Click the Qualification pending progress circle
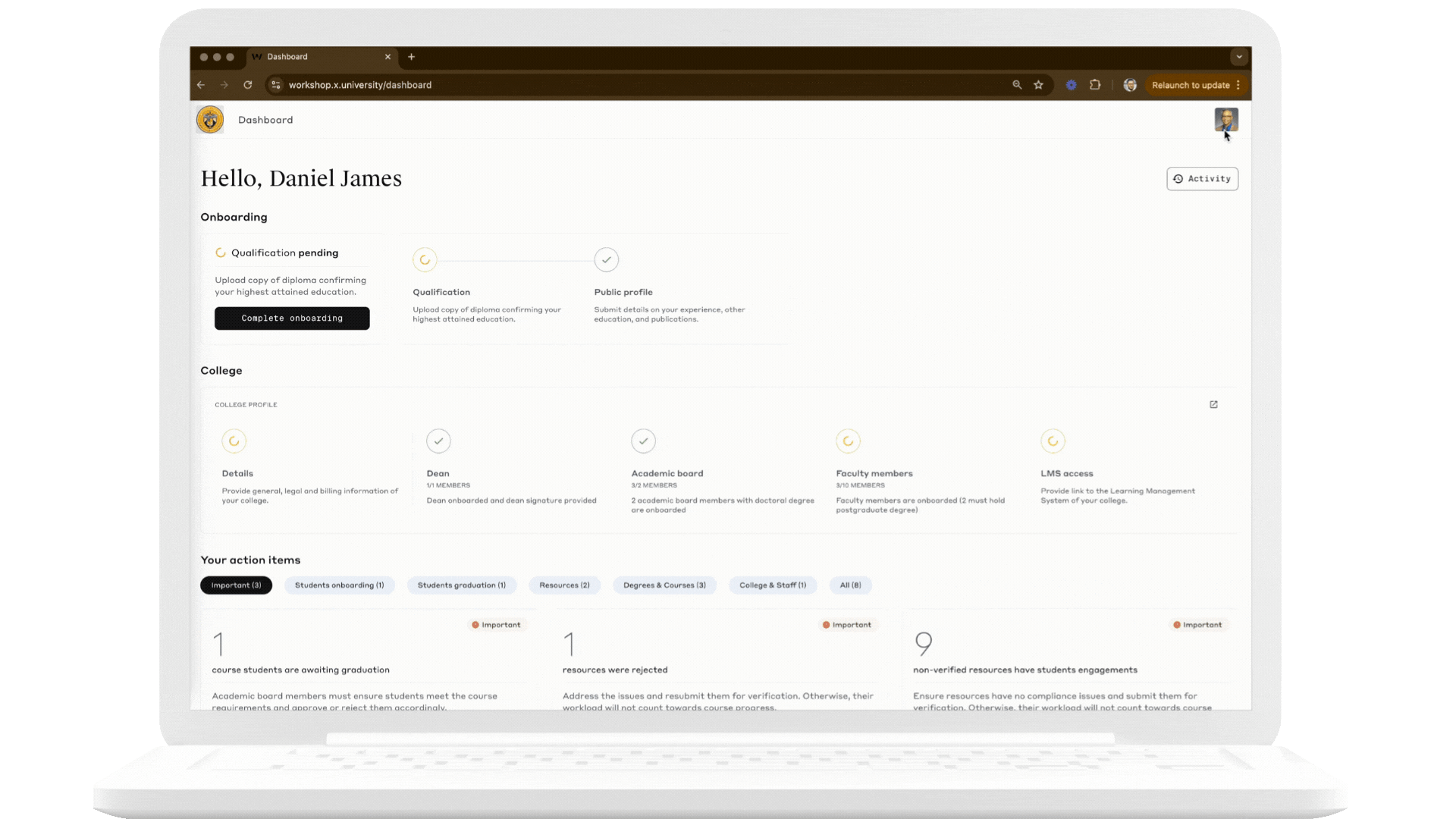 [425, 259]
